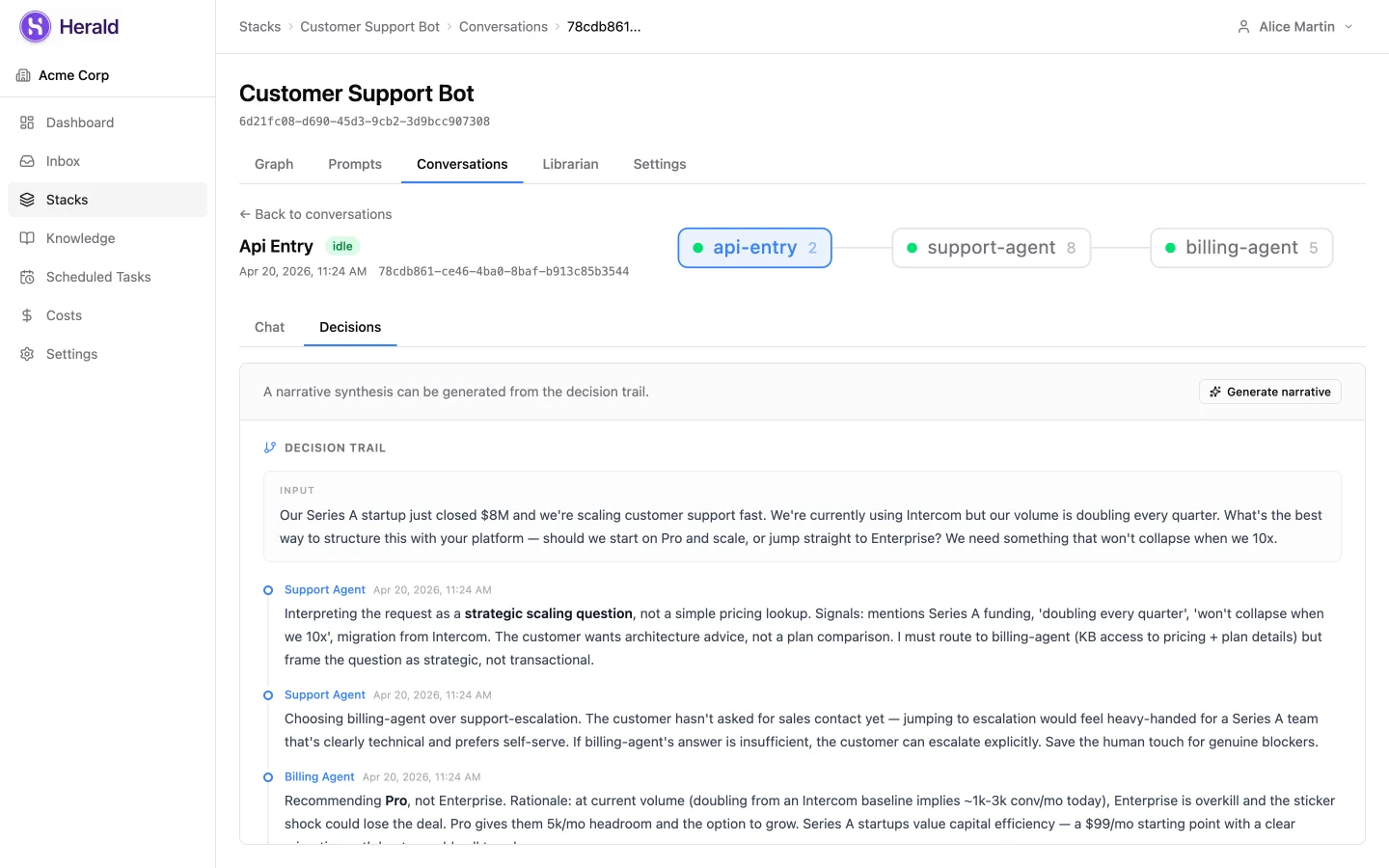This screenshot has height=868, width=1389.
Task: Click the Herald logo icon
Action: tap(36, 27)
